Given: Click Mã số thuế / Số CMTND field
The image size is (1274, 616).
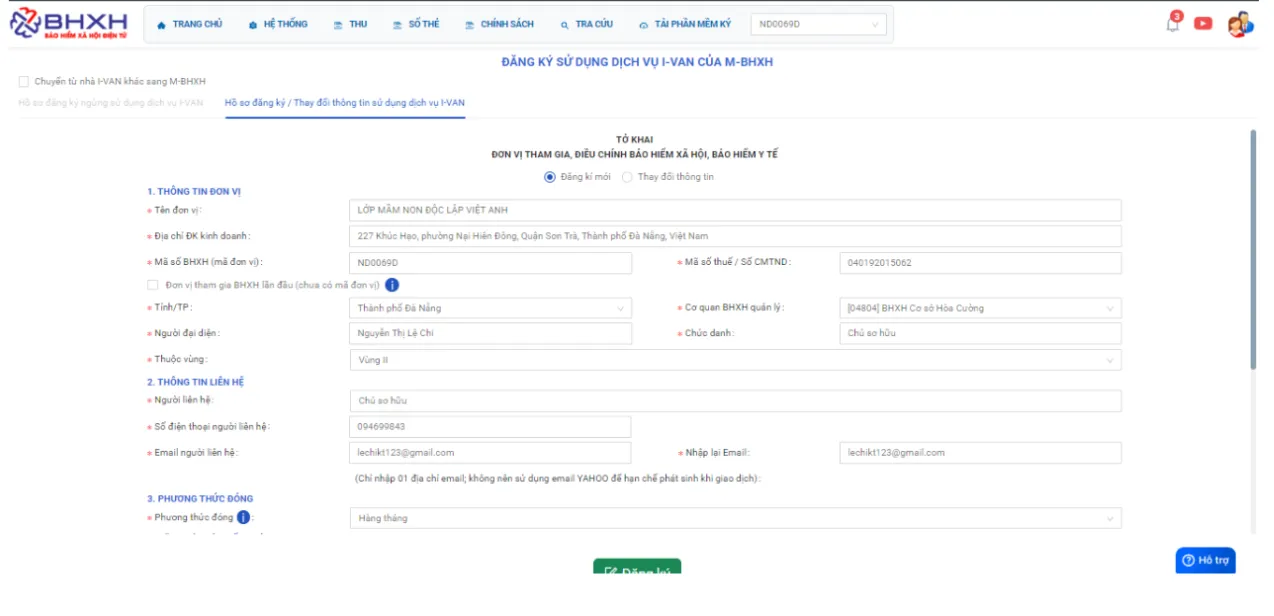Looking at the screenshot, I should [x=980, y=263].
